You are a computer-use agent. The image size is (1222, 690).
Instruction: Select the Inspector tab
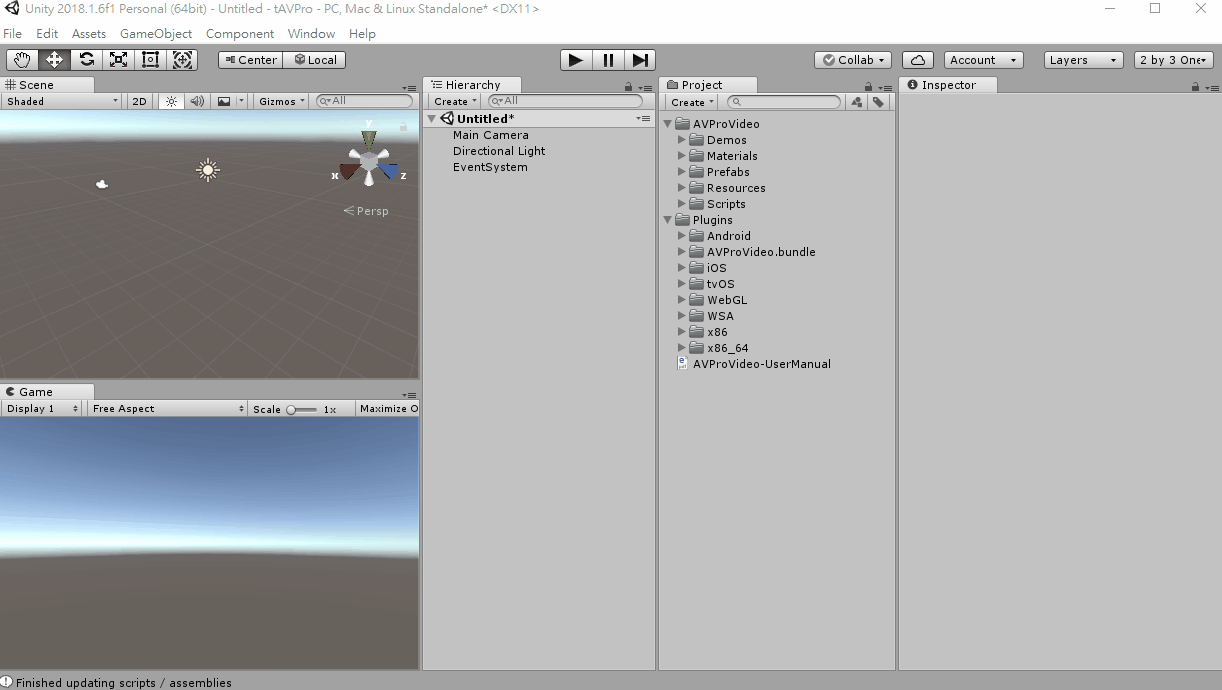[947, 85]
